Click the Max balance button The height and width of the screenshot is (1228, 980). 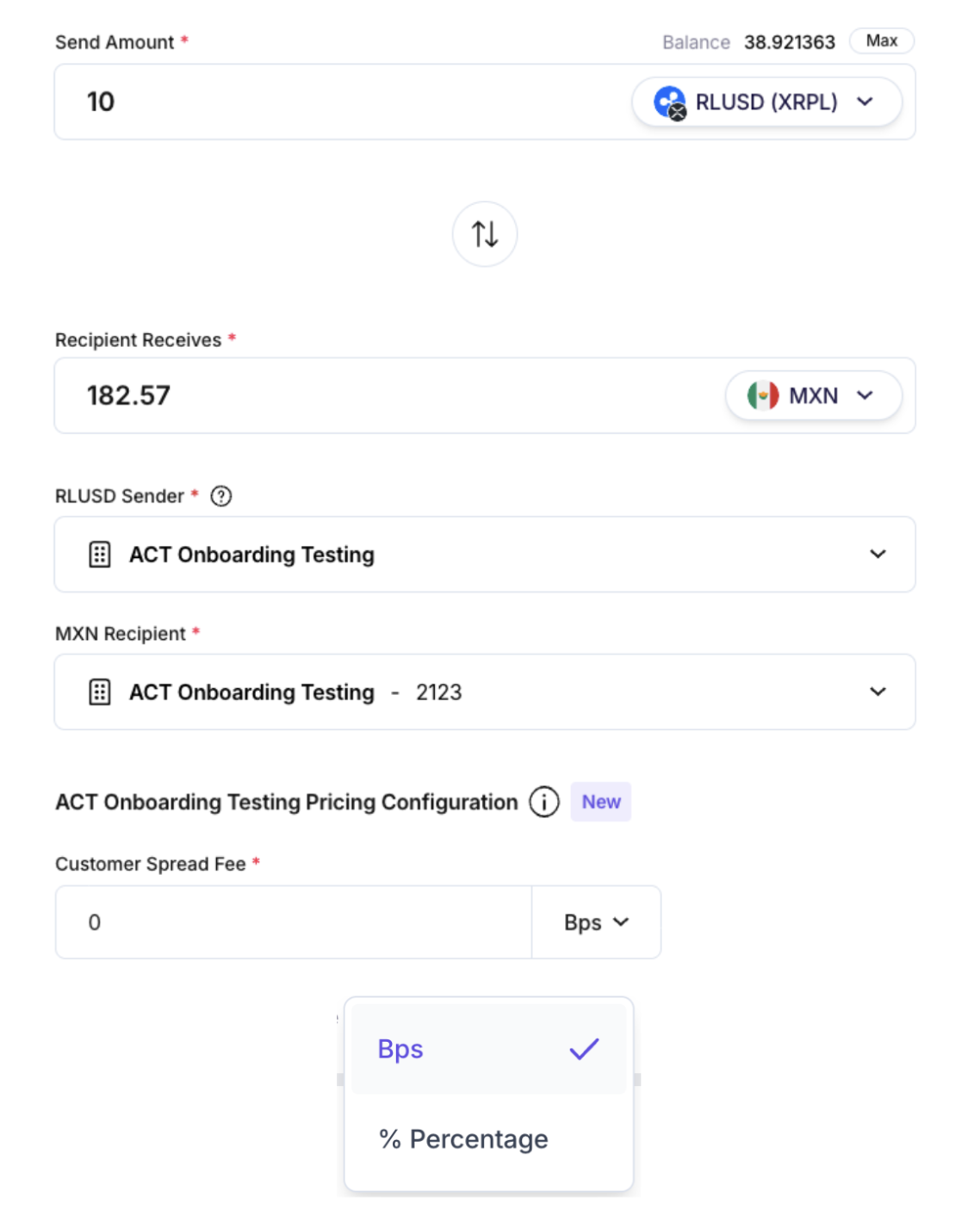point(881,40)
